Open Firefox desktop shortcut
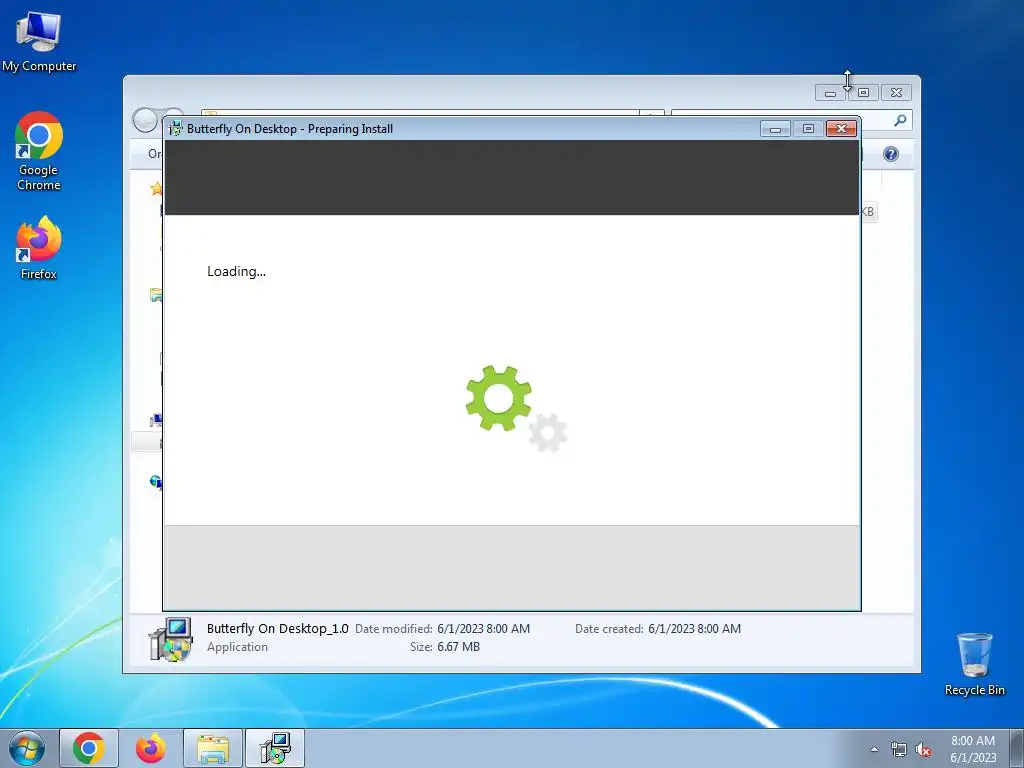Viewport: 1024px width, 768px height. [39, 248]
